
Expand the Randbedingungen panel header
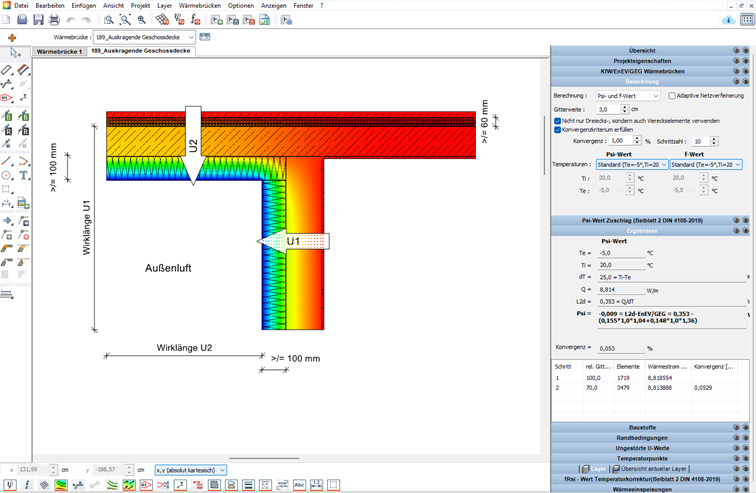point(650,438)
